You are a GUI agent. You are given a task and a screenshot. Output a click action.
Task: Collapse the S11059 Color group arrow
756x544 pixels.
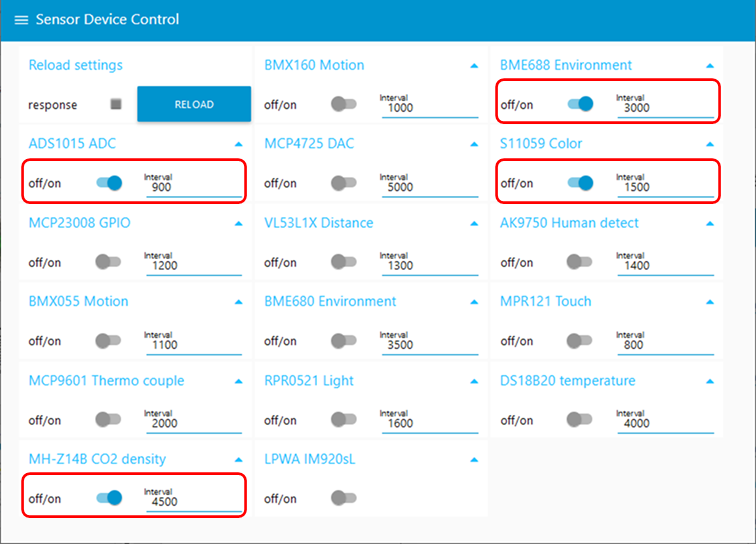[x=710, y=145]
